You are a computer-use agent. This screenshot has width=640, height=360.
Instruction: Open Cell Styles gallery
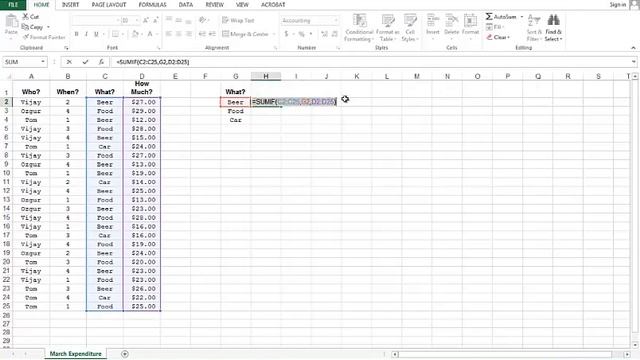pyautogui.click(x=410, y=27)
